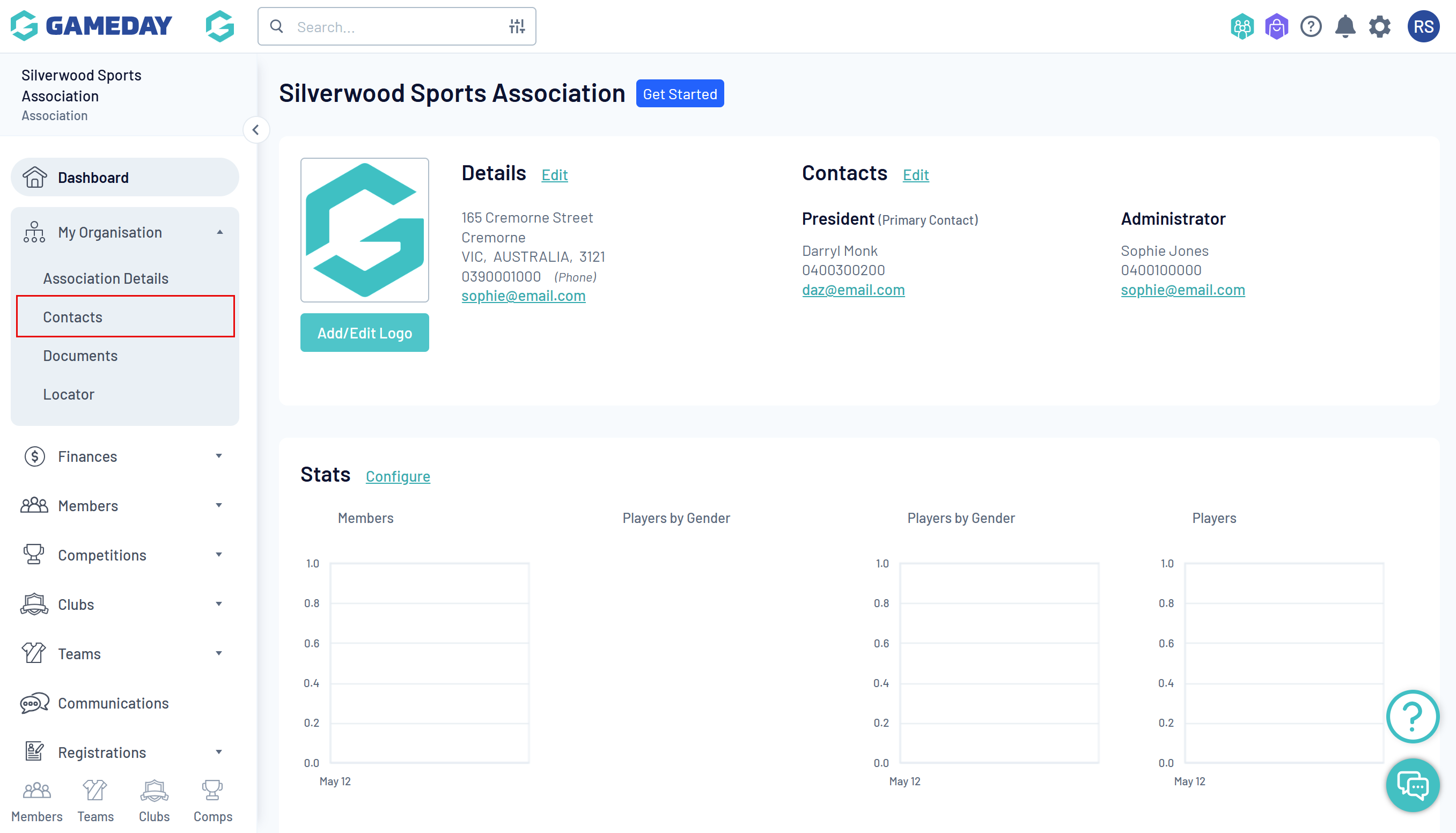The height and width of the screenshot is (833, 1456).
Task: Open the teal members hexagon icon in header
Action: coord(1242,26)
